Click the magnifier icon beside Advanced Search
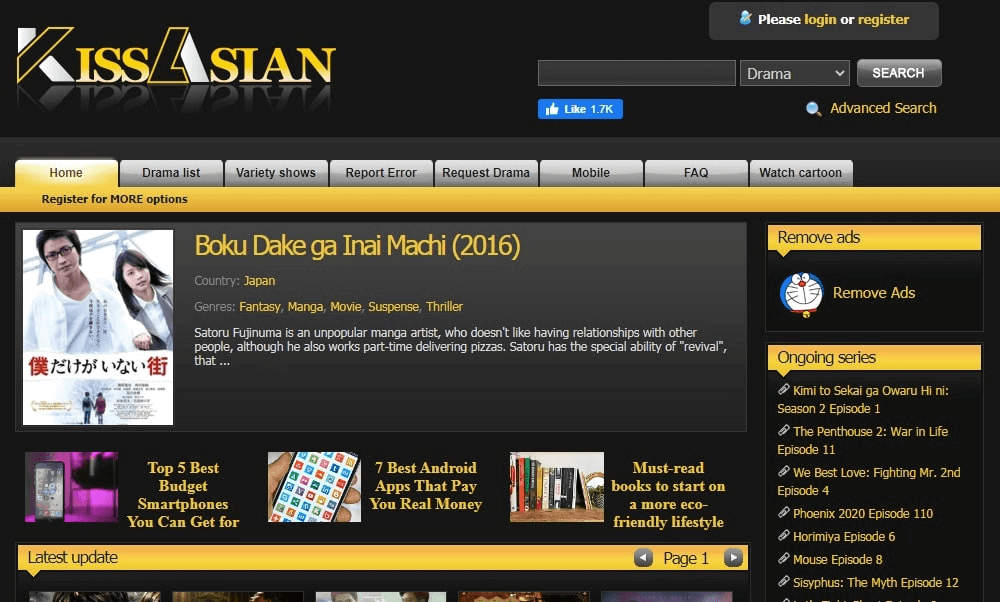1000x602 pixels. (x=813, y=109)
